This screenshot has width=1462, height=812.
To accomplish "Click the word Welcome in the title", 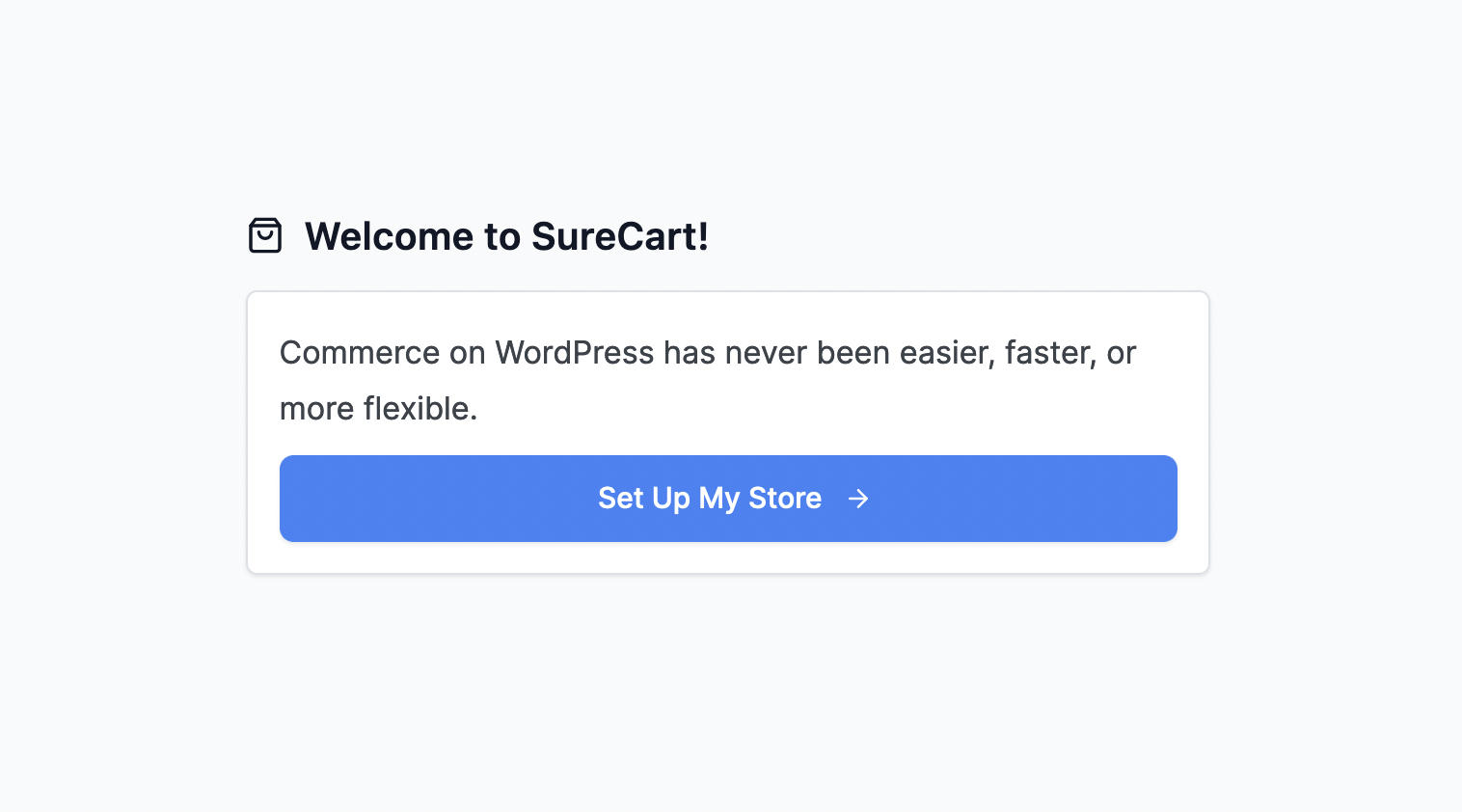I will pos(390,237).
